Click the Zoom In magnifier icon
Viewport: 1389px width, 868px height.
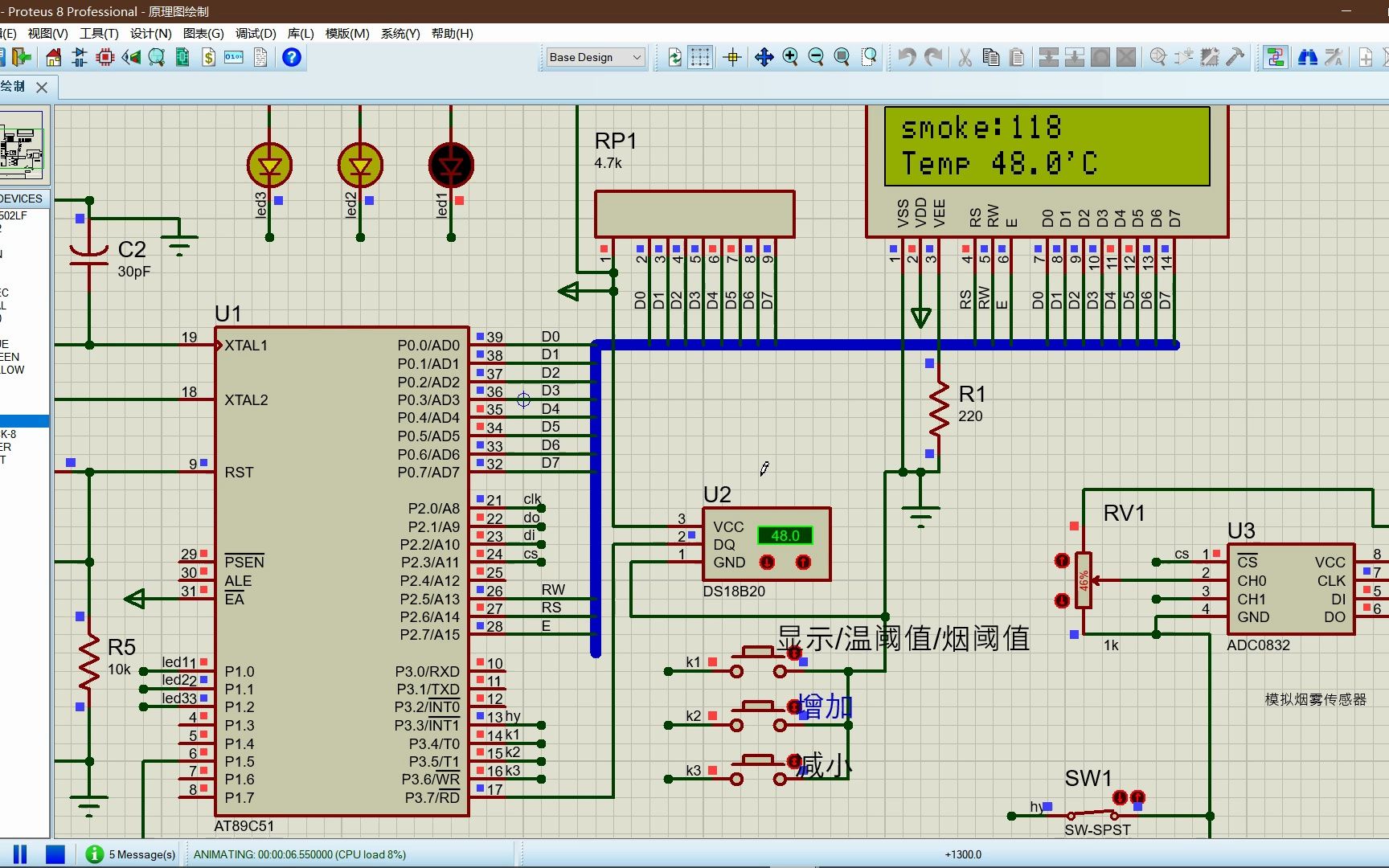click(x=790, y=57)
